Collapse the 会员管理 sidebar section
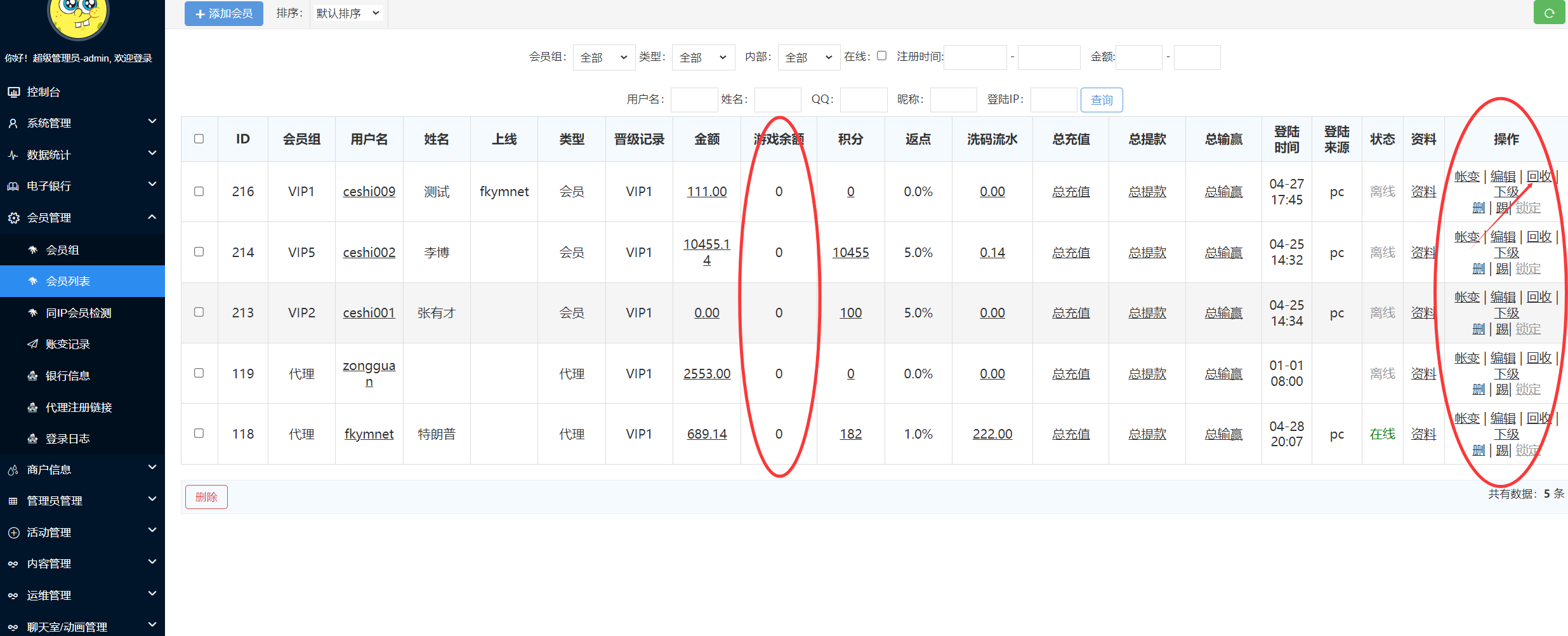Screen dimensions: 1568x636 click(82, 217)
